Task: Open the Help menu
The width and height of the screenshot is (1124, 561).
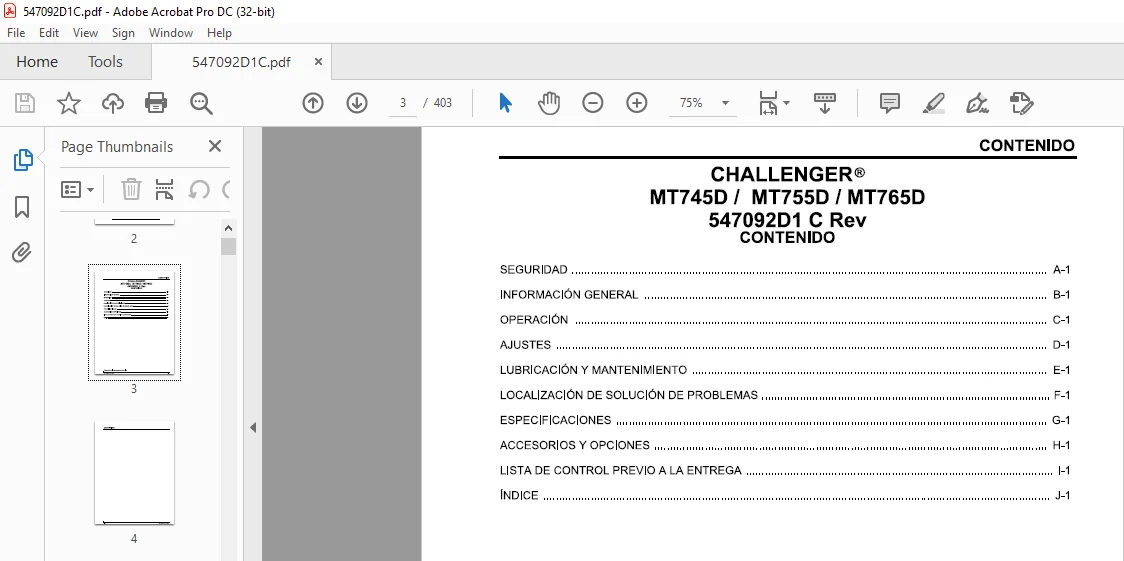Action: pos(219,32)
